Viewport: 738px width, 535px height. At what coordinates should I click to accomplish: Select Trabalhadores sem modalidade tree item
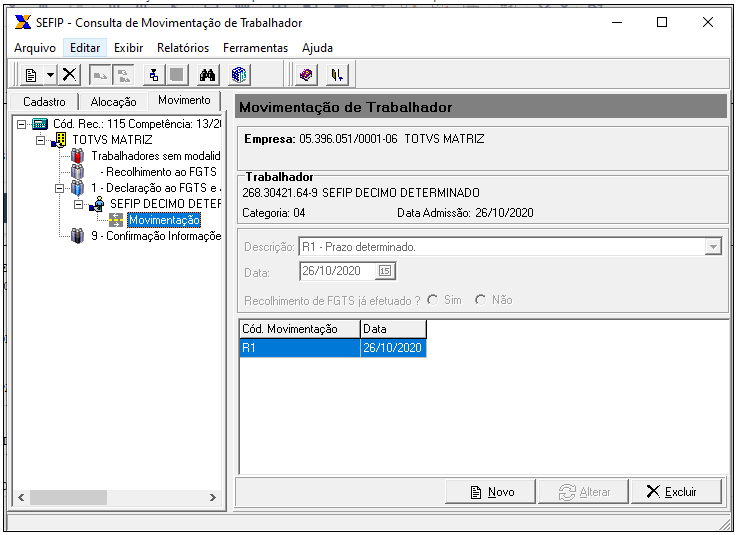[x=156, y=156]
